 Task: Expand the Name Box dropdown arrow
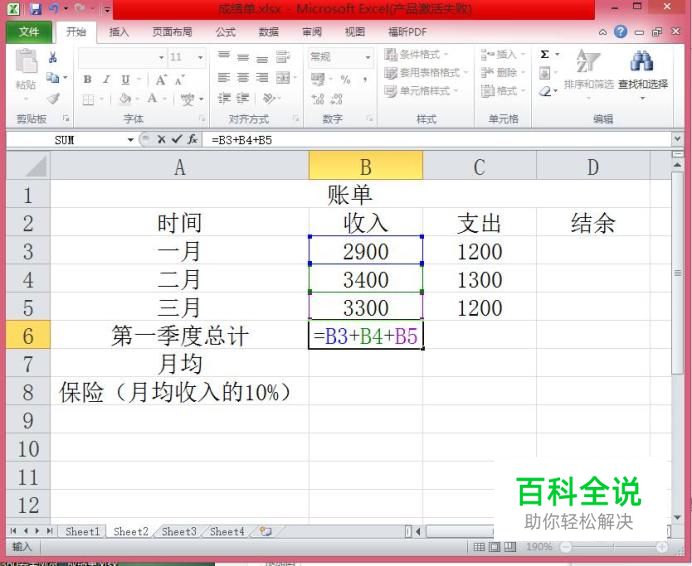[x=131, y=140]
